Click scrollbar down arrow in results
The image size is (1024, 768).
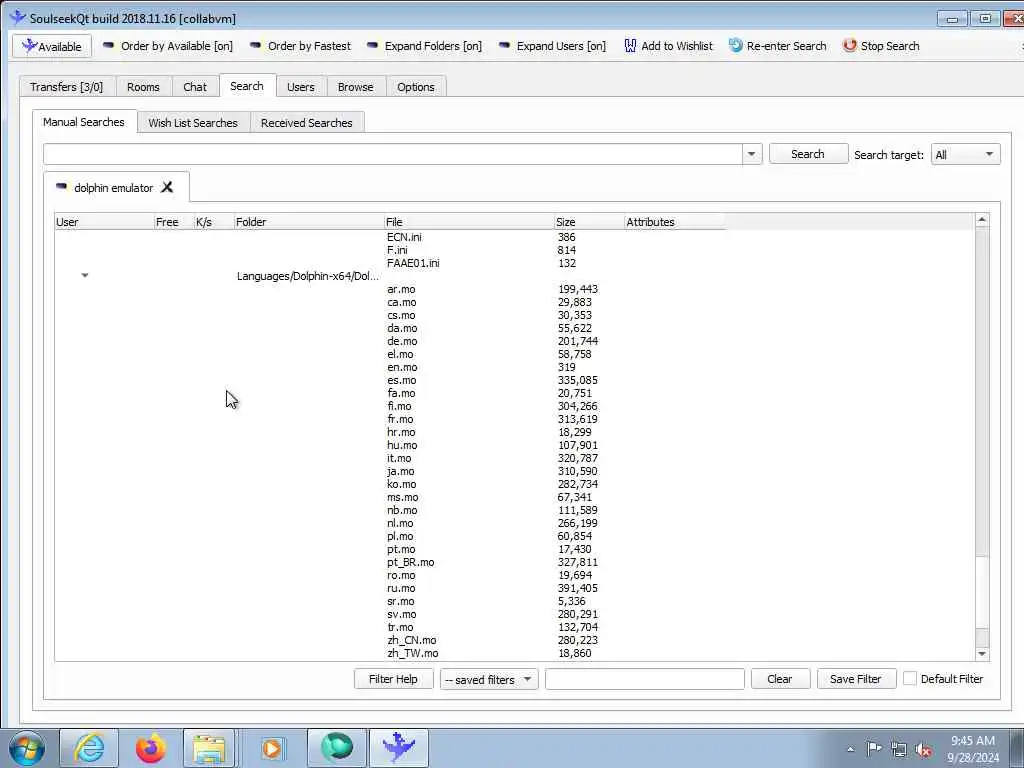coord(982,654)
